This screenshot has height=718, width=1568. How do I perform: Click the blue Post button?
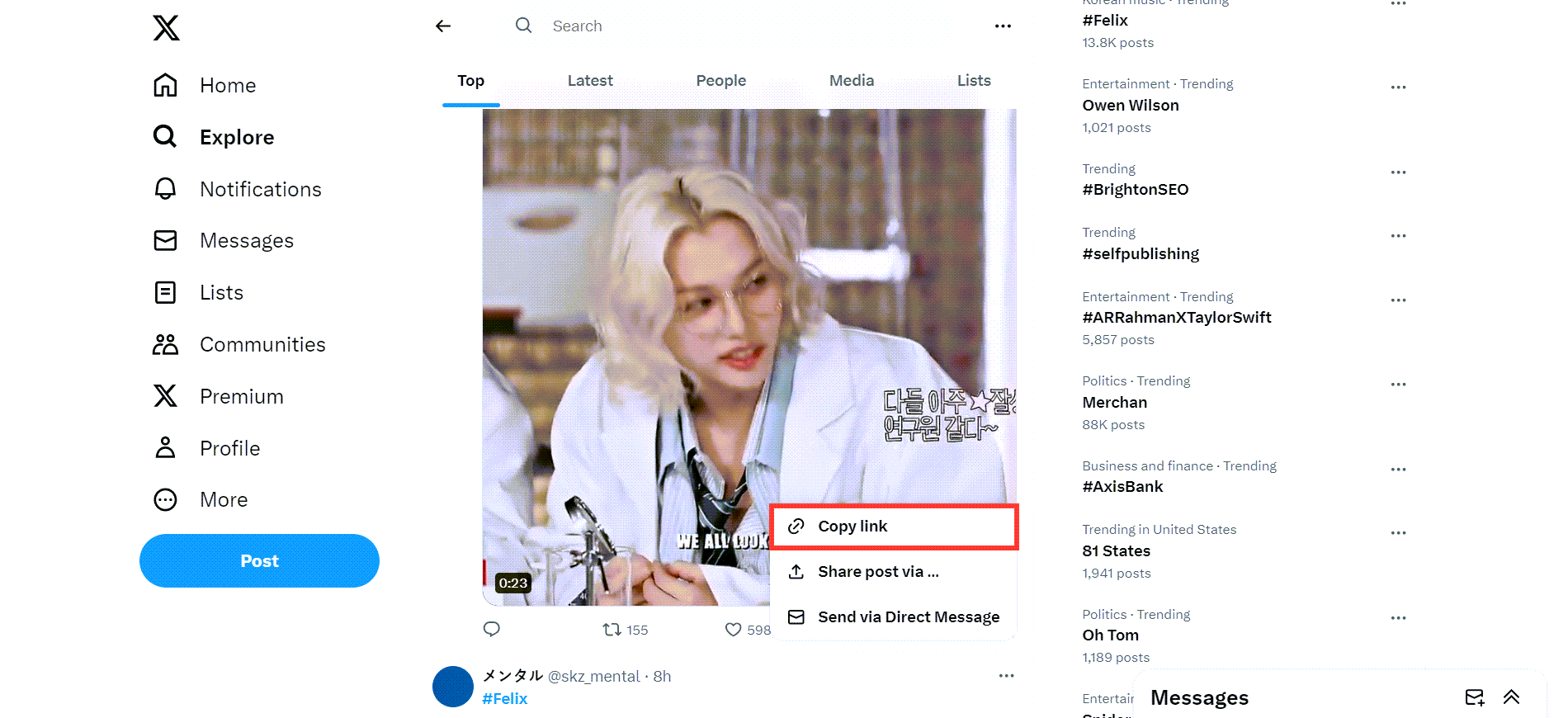click(x=259, y=560)
